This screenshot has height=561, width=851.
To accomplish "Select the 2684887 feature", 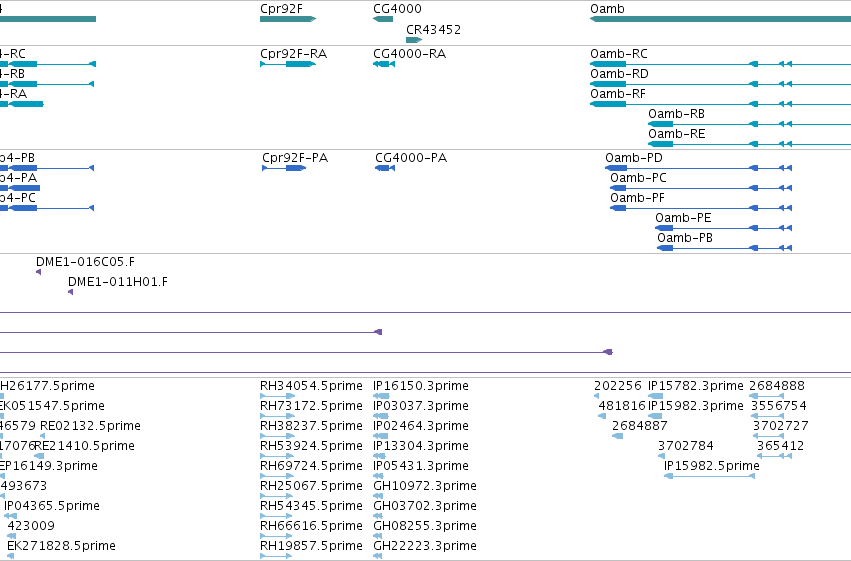I will tap(617, 436).
